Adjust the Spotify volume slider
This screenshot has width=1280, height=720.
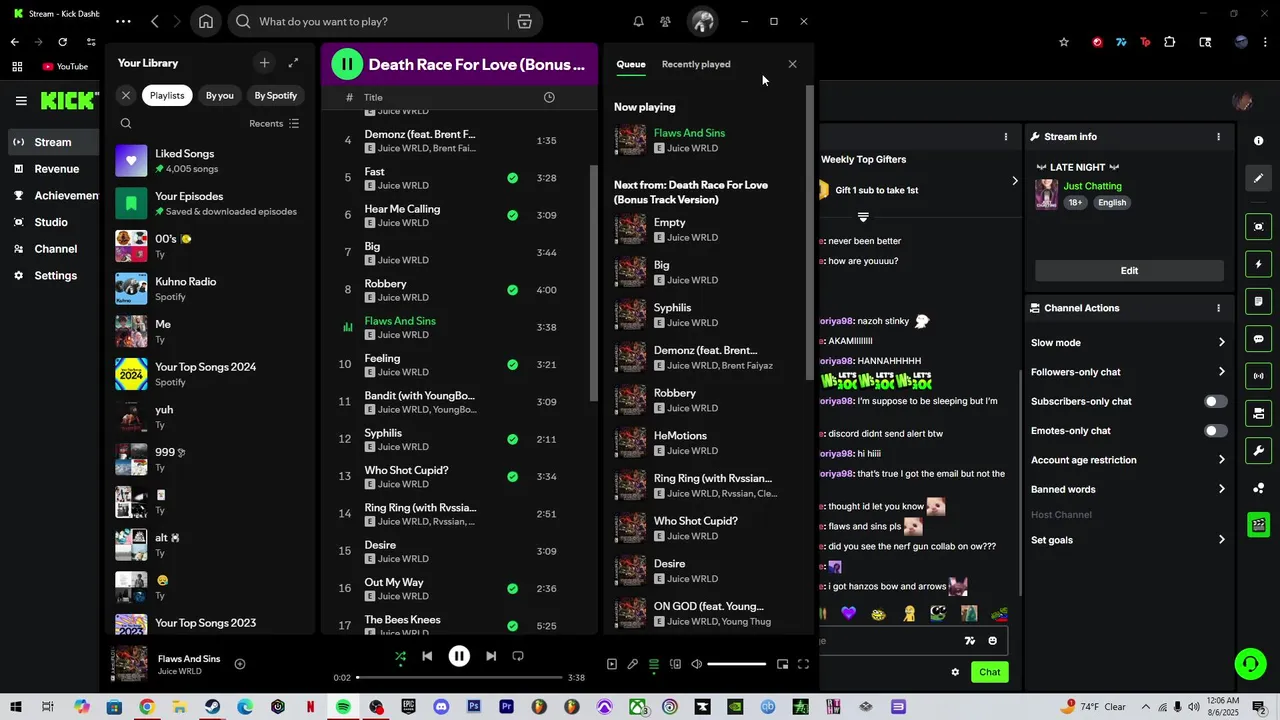click(x=737, y=664)
